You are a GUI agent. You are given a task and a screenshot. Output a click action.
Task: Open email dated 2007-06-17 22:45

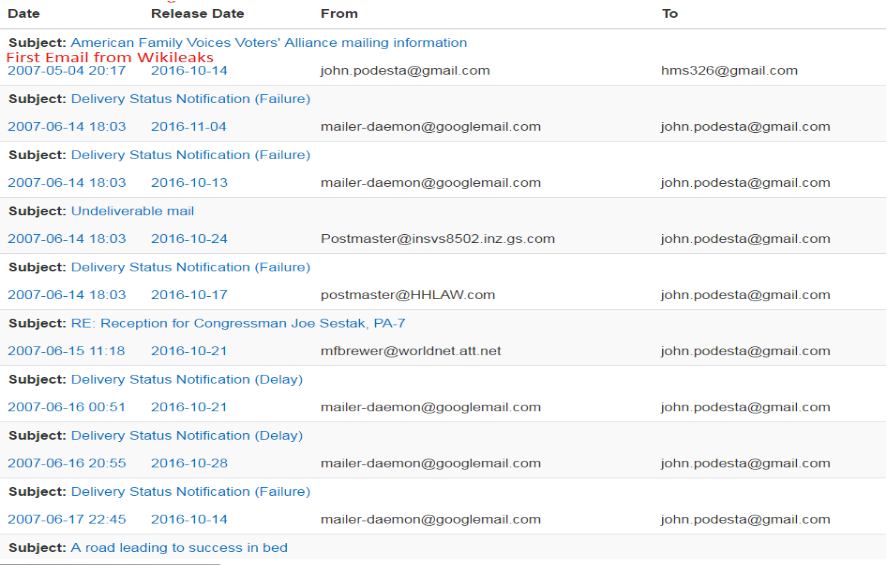click(67, 520)
